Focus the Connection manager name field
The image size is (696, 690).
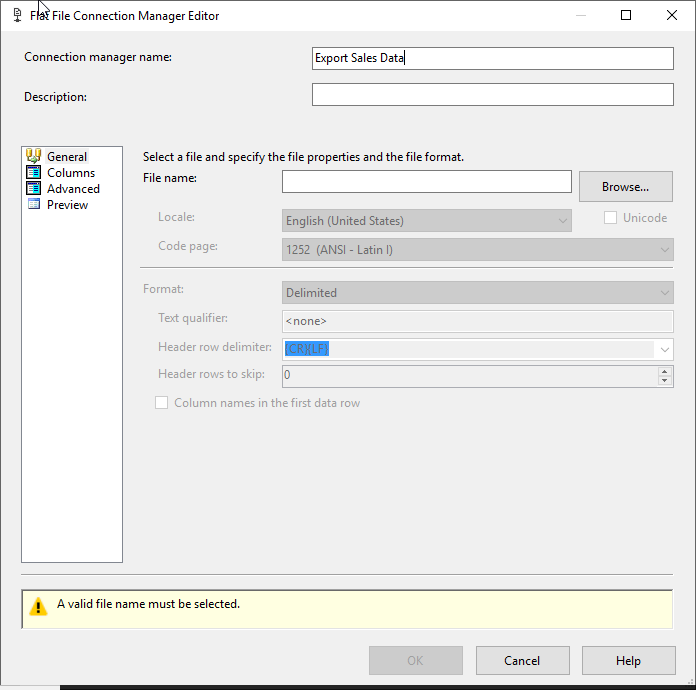[x=493, y=58]
